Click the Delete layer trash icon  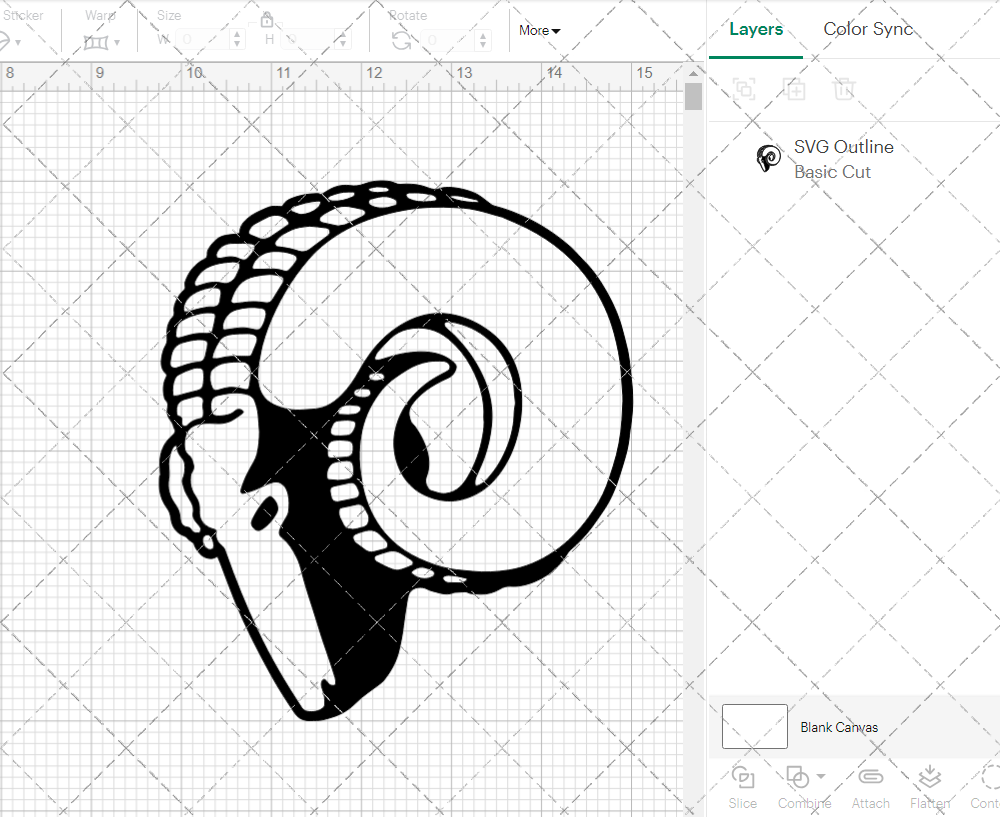point(843,89)
